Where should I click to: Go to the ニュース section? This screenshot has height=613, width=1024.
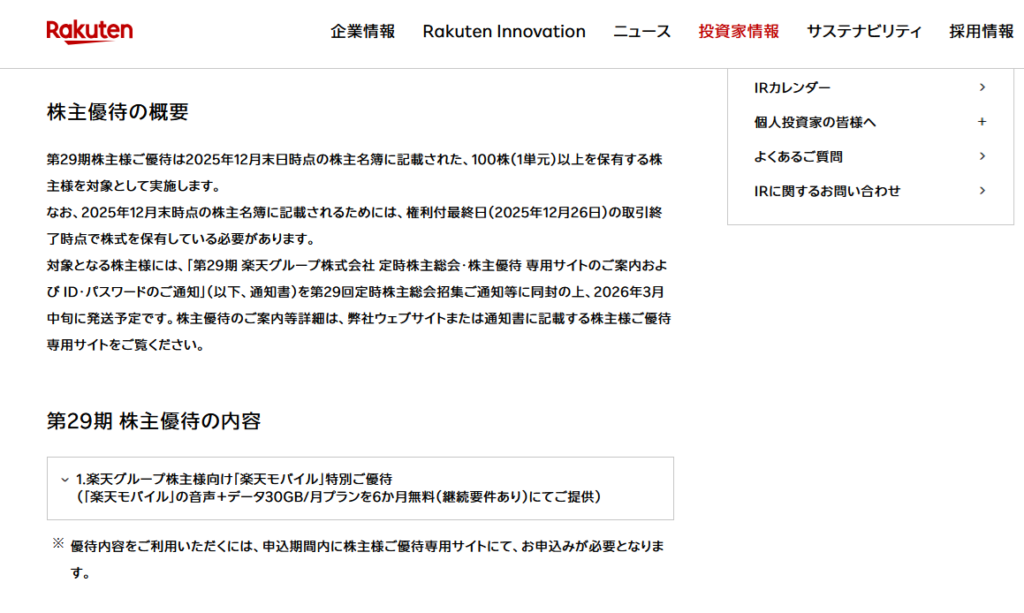coord(642,31)
